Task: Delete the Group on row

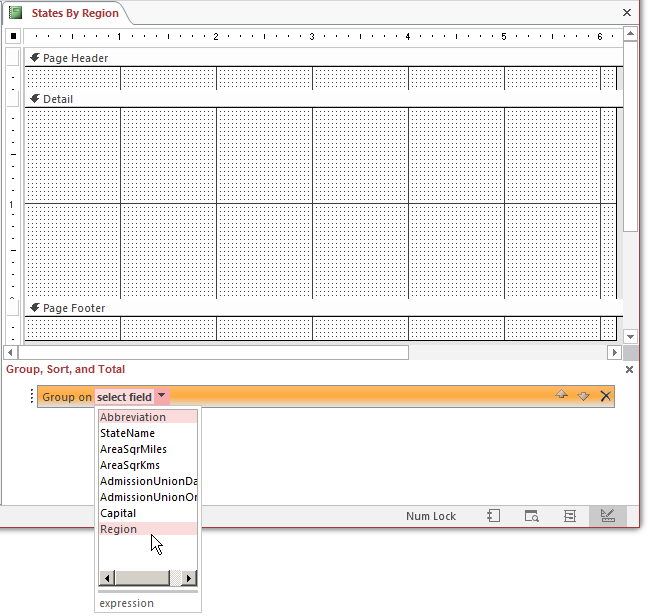Action: pos(605,396)
